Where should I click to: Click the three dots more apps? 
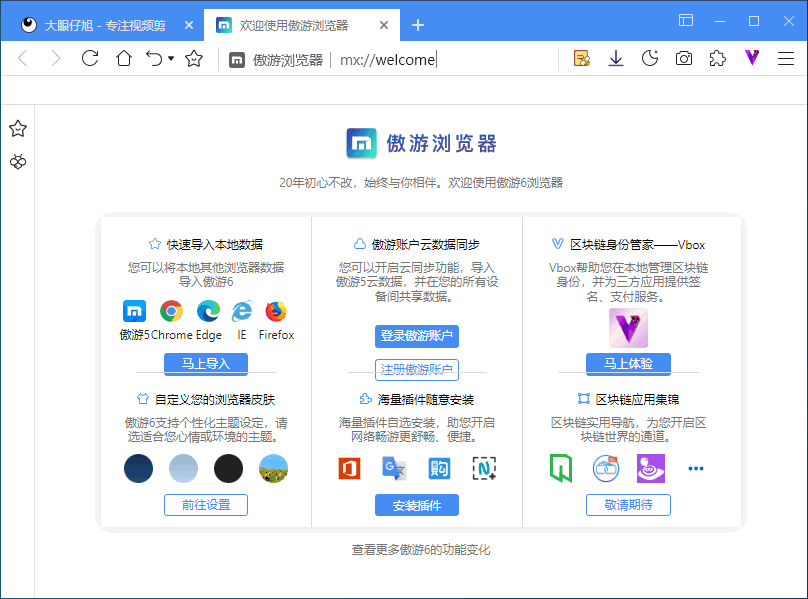(696, 469)
